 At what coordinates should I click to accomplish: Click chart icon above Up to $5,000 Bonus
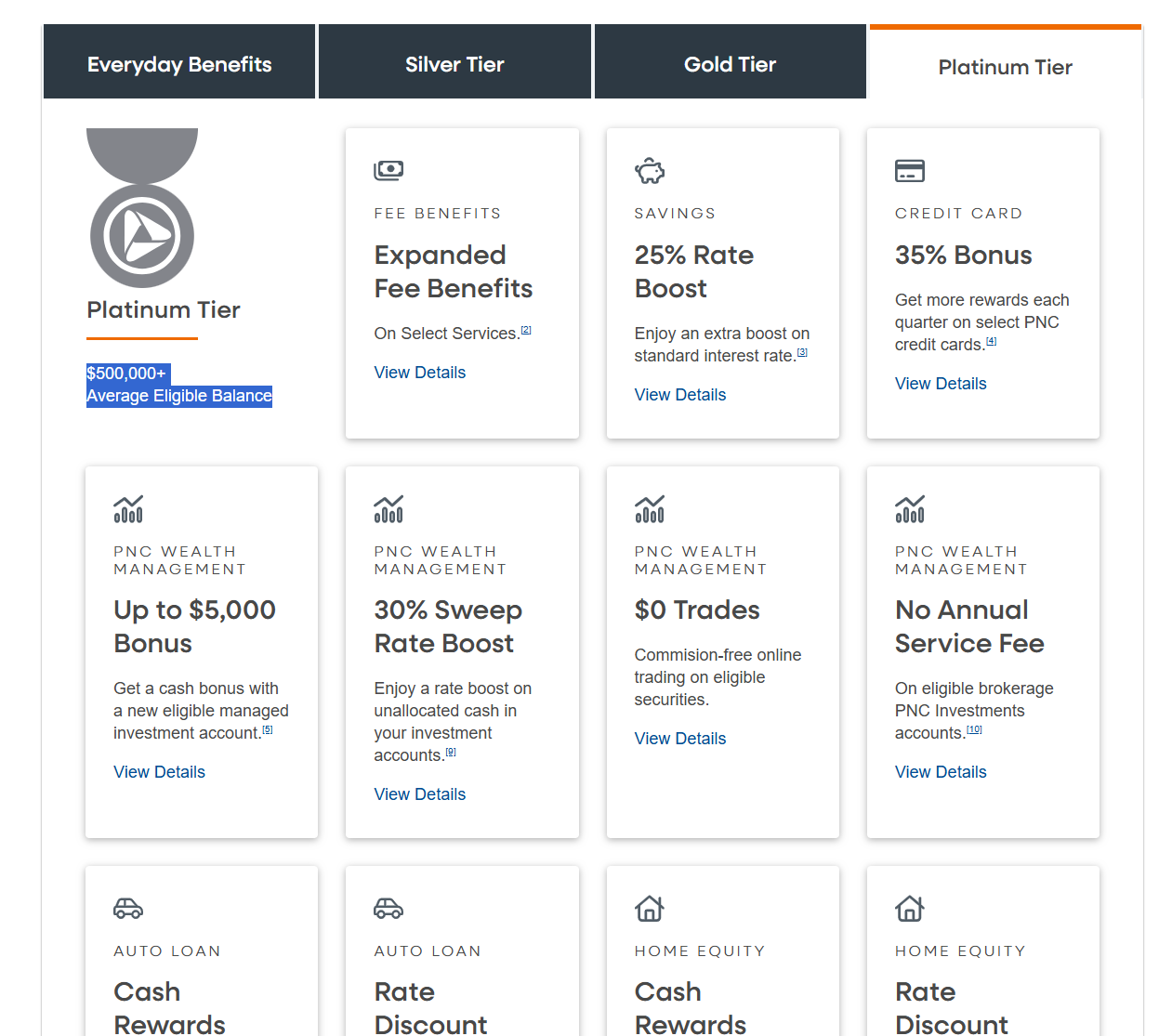(x=128, y=509)
